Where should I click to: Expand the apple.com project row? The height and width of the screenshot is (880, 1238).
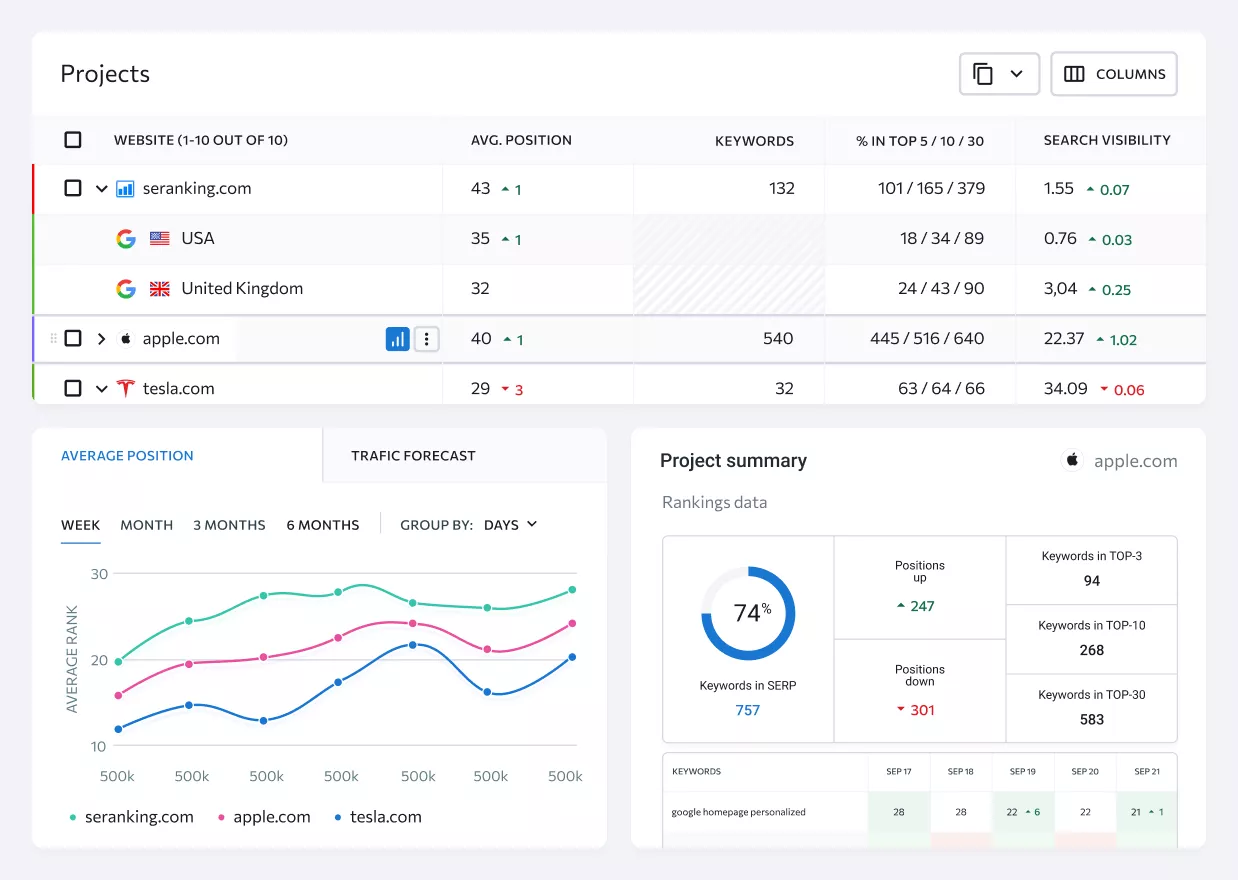pos(101,339)
